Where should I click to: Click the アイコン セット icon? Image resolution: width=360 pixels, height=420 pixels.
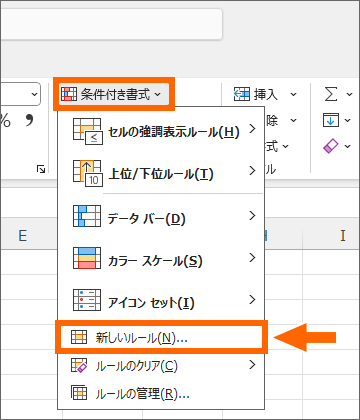coord(87,300)
